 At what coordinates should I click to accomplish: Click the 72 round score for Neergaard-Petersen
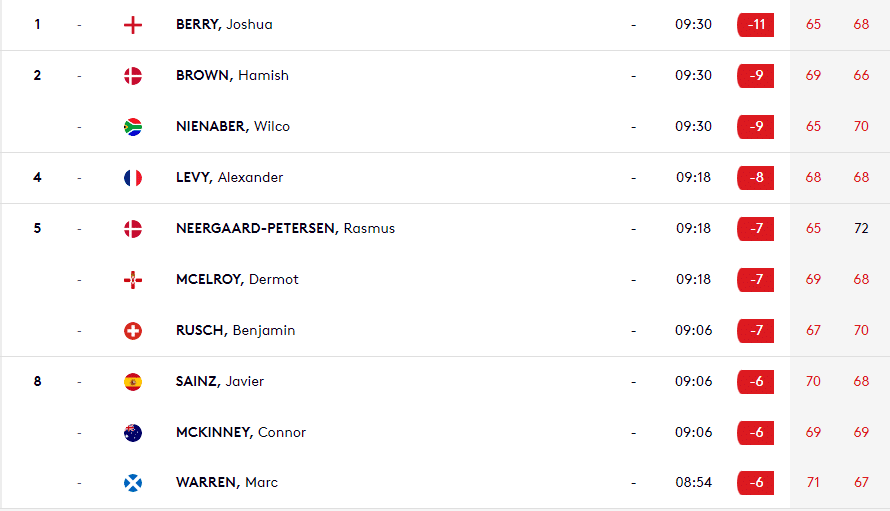(x=861, y=228)
